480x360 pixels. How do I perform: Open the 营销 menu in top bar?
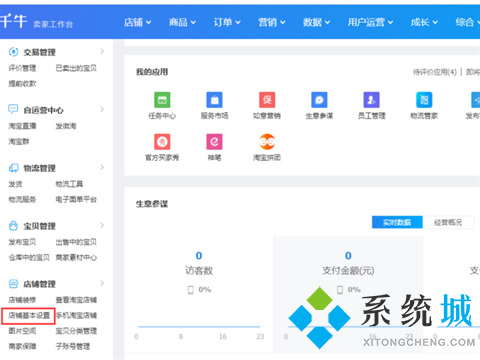pyautogui.click(x=272, y=22)
